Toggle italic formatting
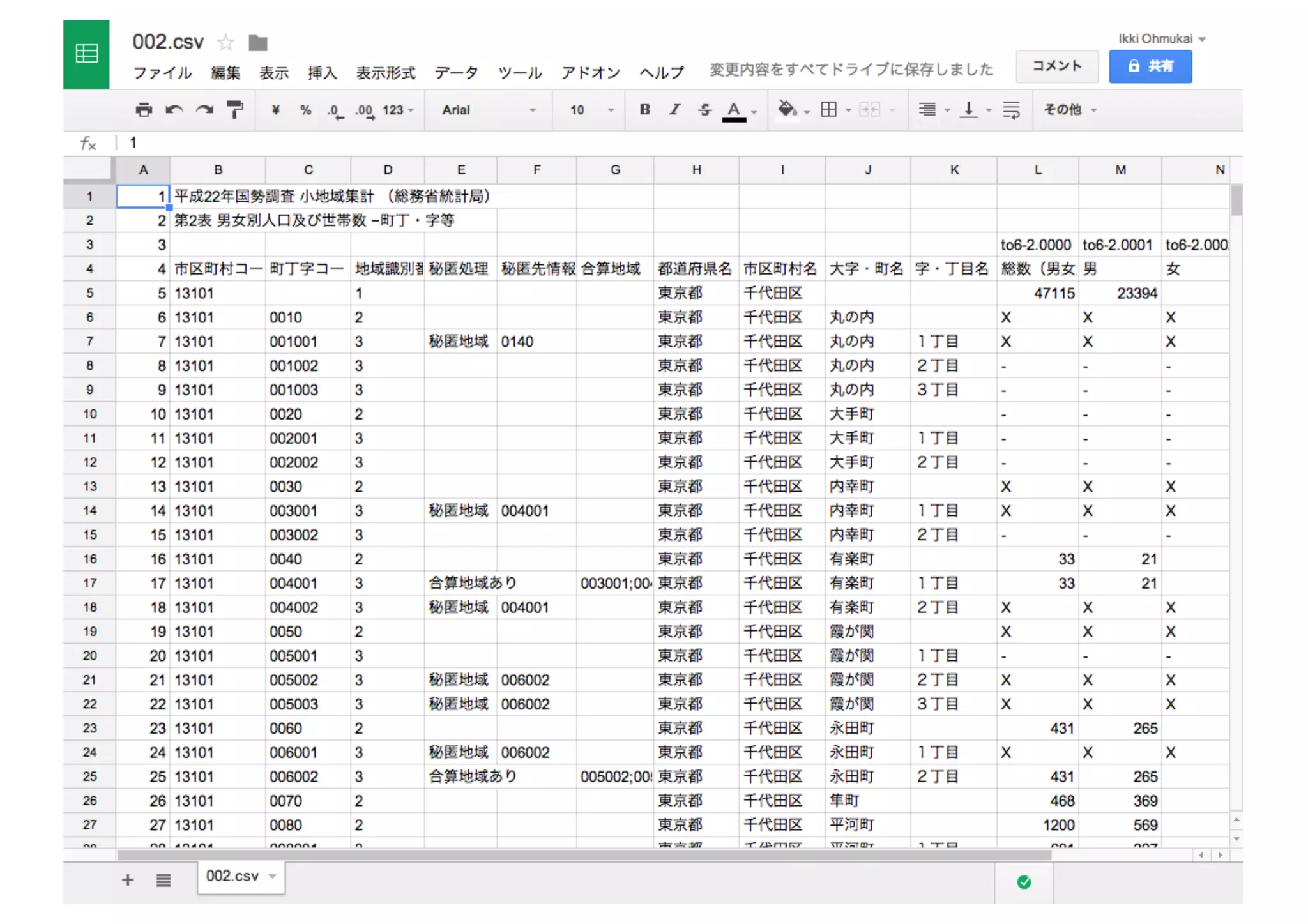Screen dimensions: 1308x924 pos(674,110)
